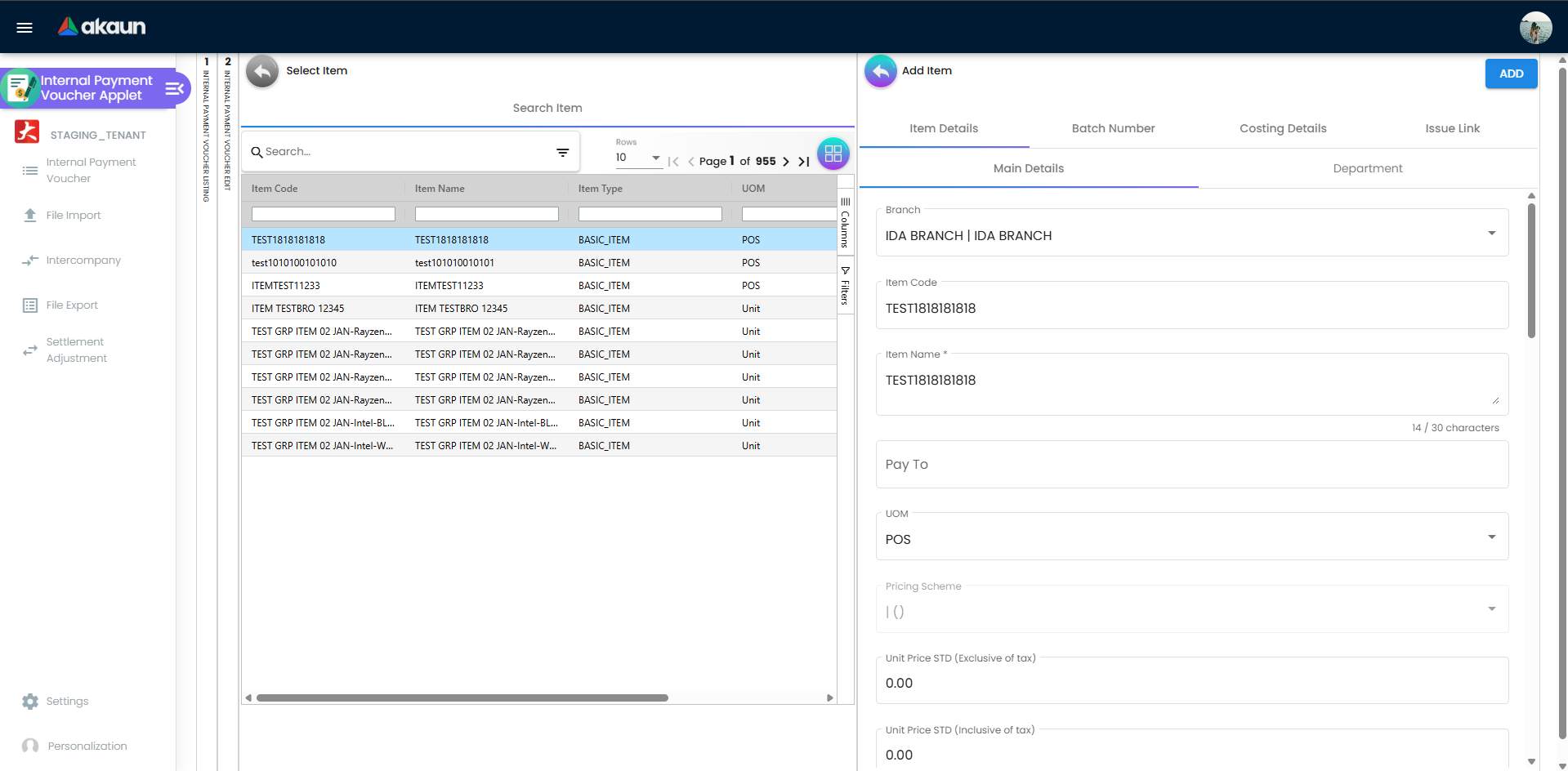Go to the next page of items
The width and height of the screenshot is (1568, 771).
[x=786, y=162]
